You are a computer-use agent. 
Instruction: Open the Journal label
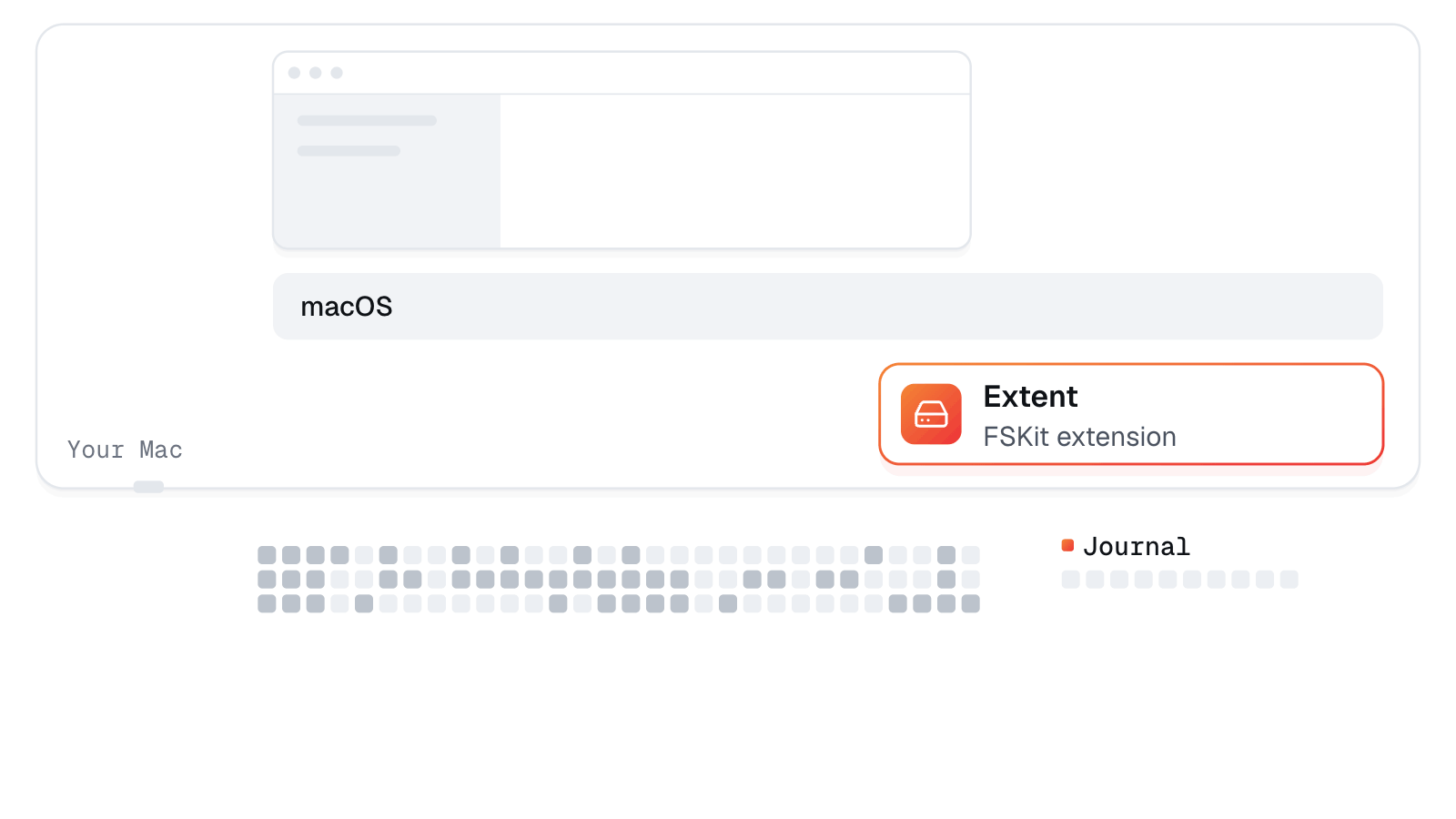click(x=1137, y=546)
